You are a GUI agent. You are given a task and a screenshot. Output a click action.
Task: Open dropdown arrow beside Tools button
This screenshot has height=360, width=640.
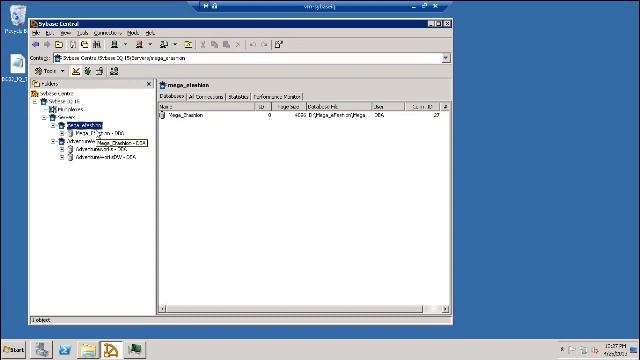coord(62,71)
